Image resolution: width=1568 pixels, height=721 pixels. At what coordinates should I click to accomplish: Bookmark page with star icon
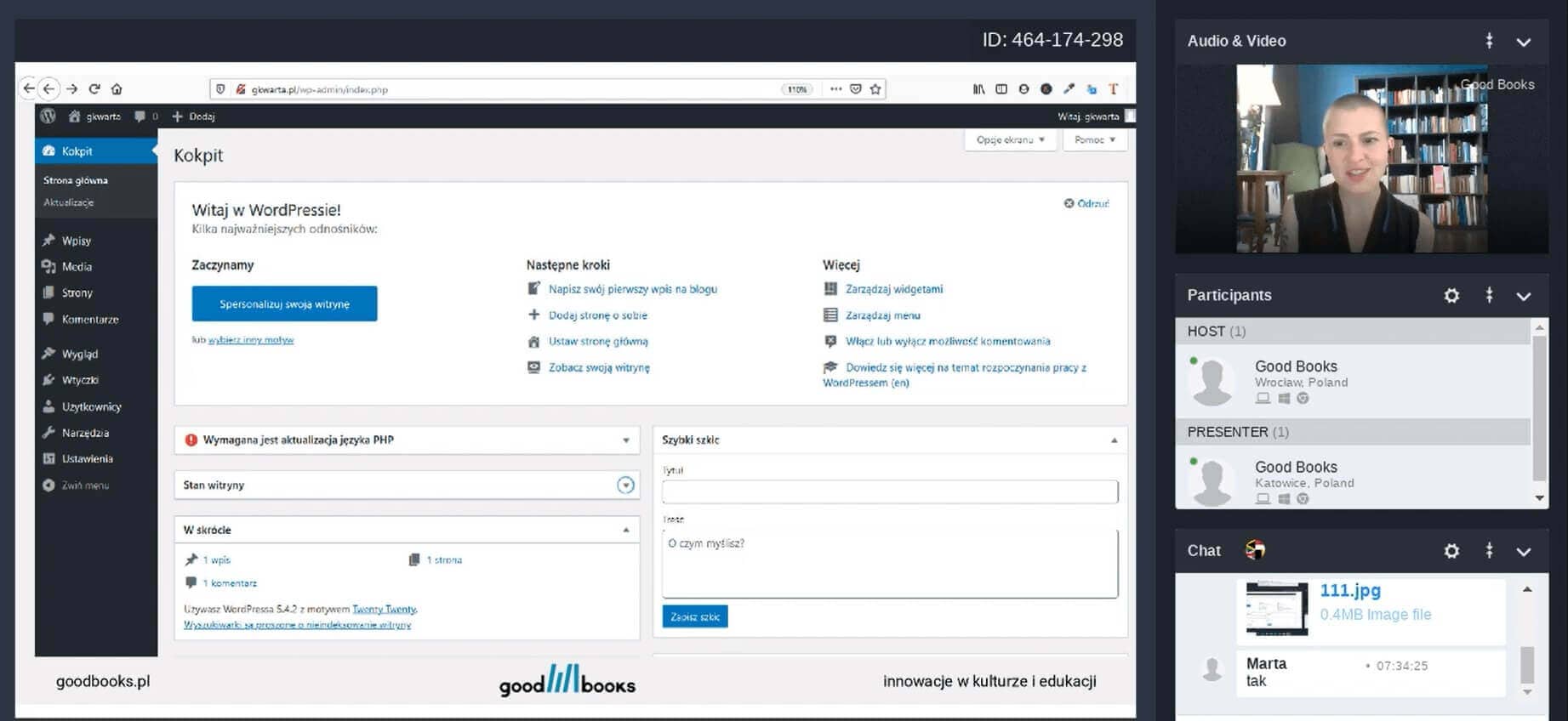click(x=875, y=88)
